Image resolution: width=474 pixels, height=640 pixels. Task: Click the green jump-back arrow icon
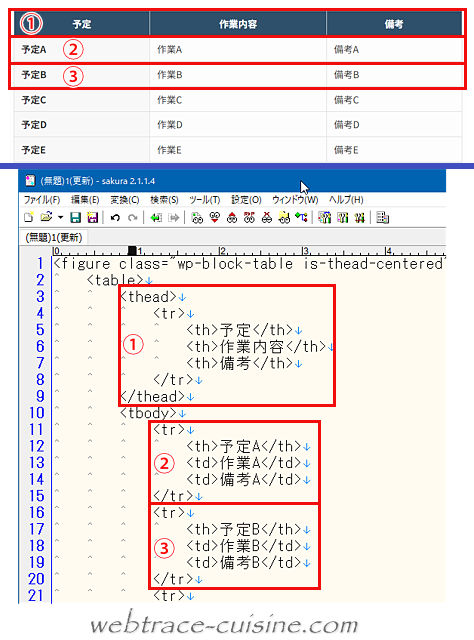point(156,218)
